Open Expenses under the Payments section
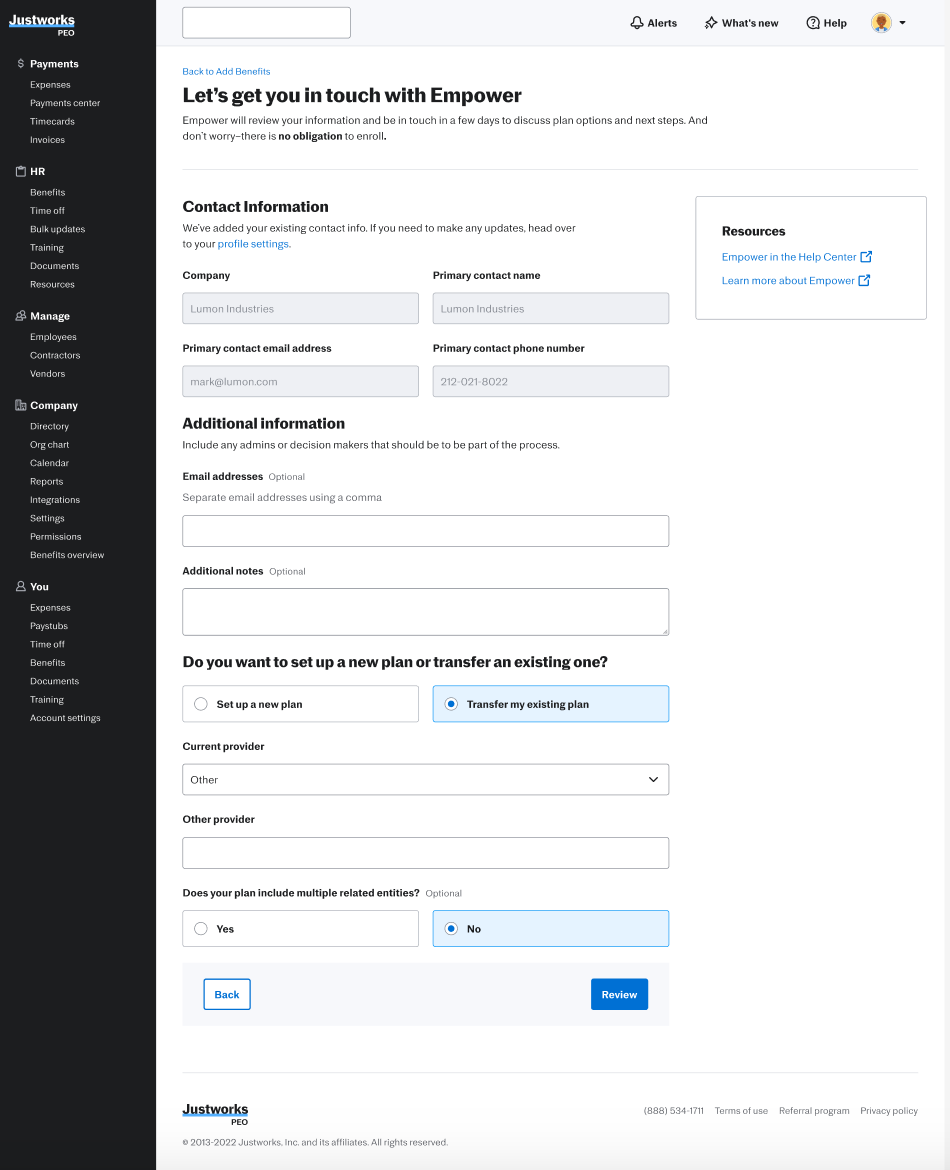 click(50, 84)
